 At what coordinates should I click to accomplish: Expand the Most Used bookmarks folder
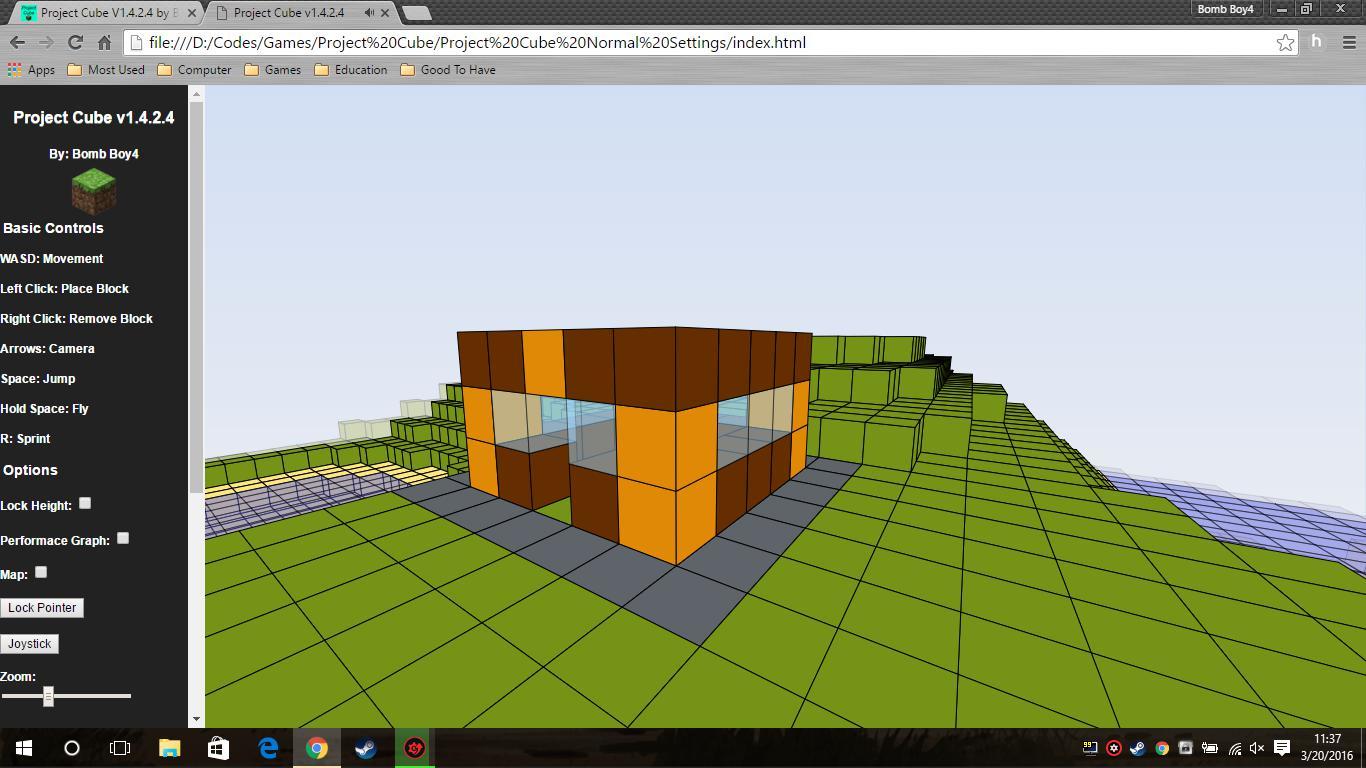coord(106,70)
